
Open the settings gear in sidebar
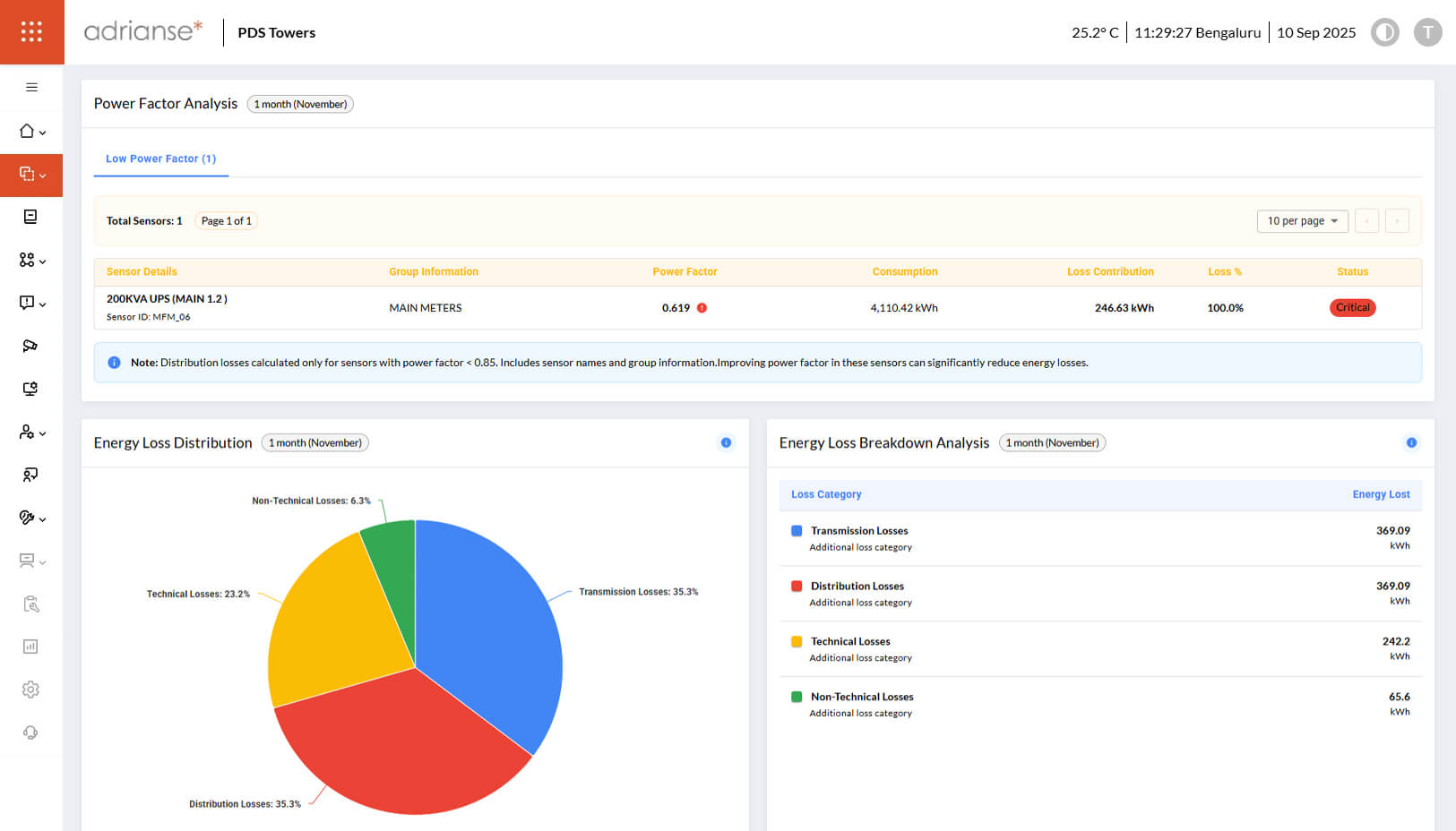coord(30,690)
